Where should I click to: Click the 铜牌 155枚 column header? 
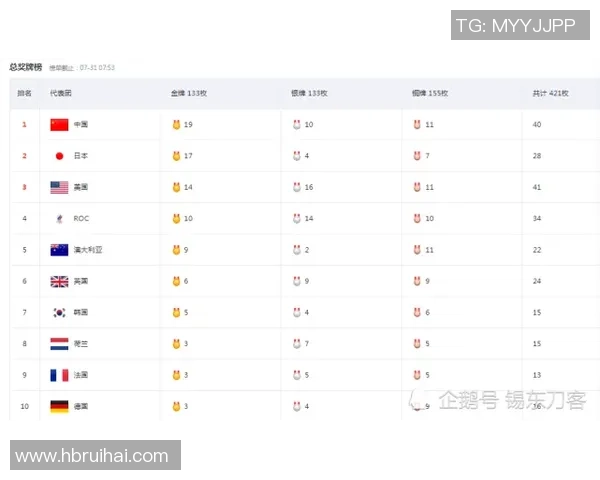pos(430,93)
